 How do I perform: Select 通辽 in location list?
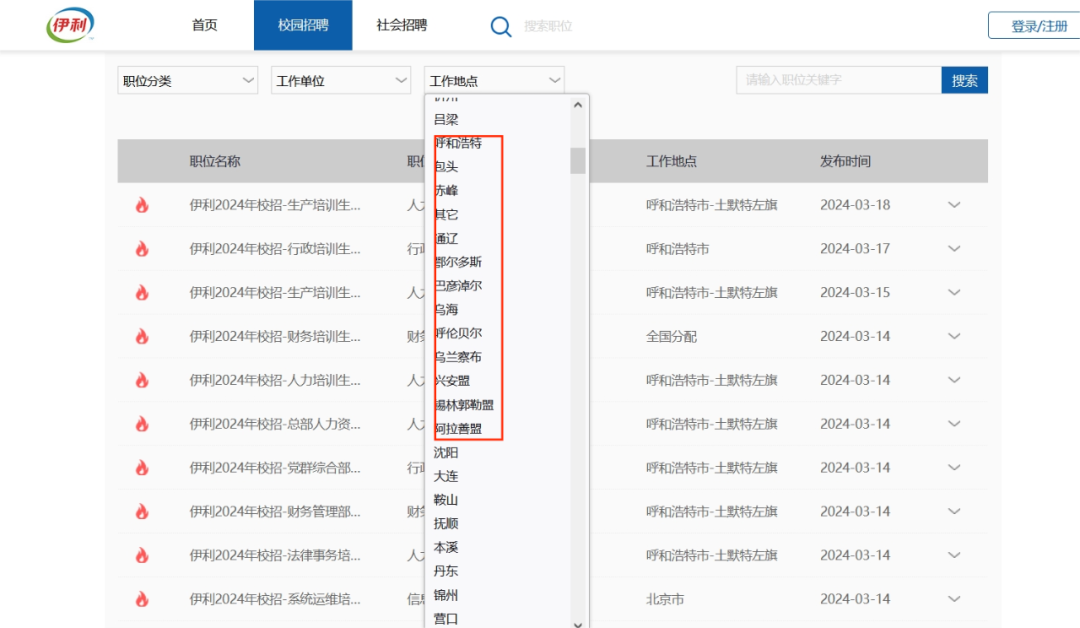[x=446, y=238]
